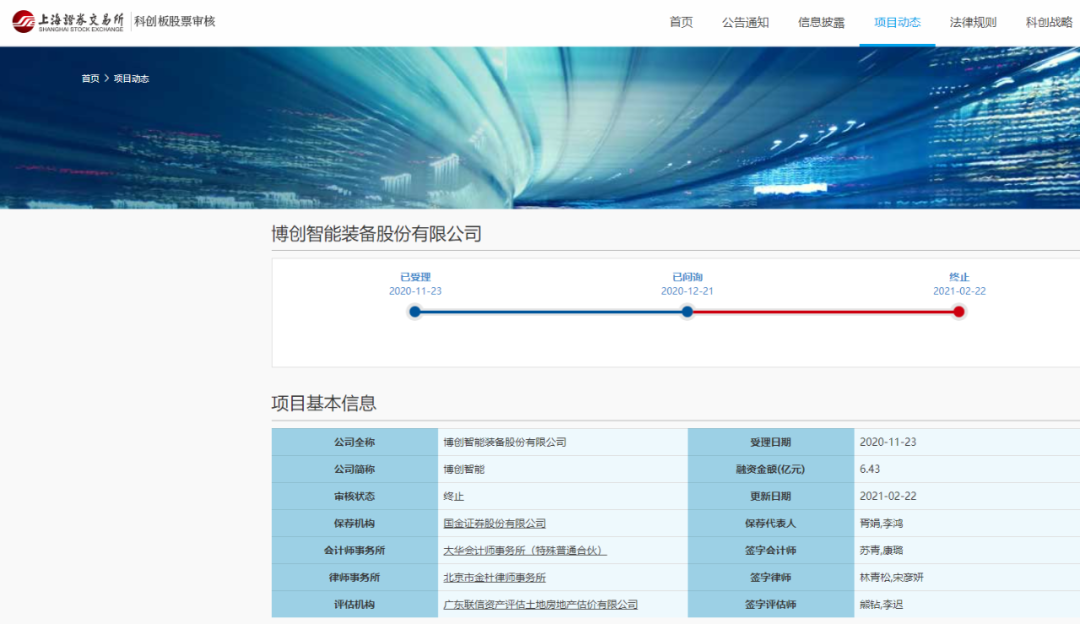This screenshot has width=1080, height=624.
Task: Click 项目动态 in the breadcrumb
Action: tap(131, 79)
